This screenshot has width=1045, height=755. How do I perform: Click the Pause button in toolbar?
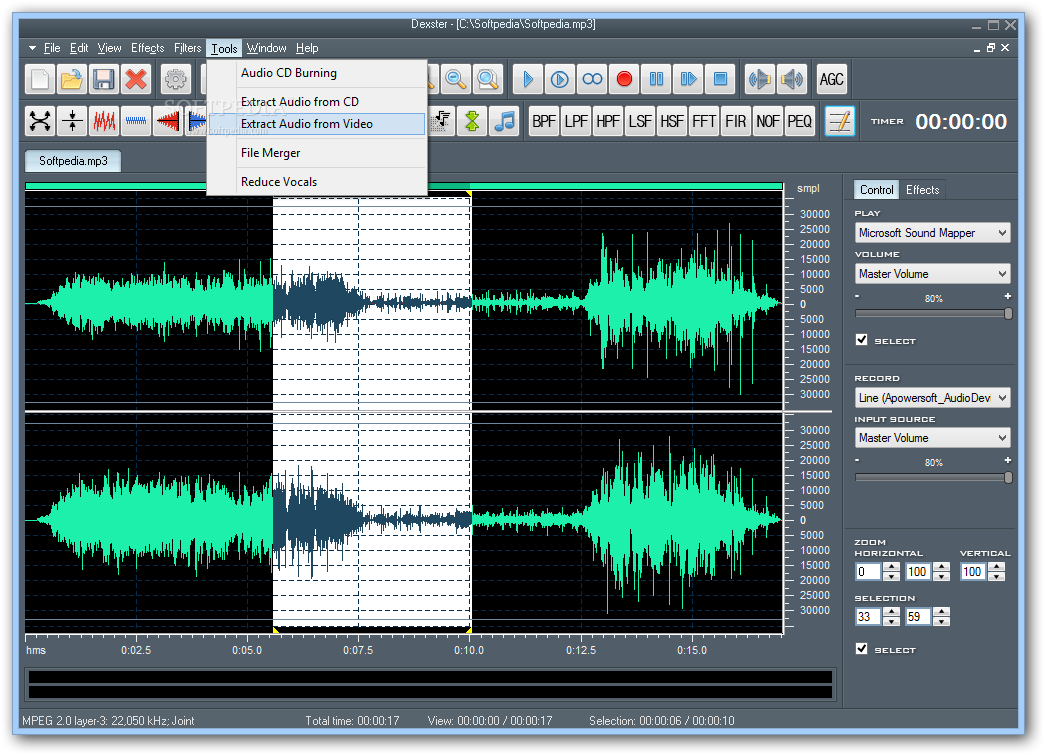tap(656, 79)
